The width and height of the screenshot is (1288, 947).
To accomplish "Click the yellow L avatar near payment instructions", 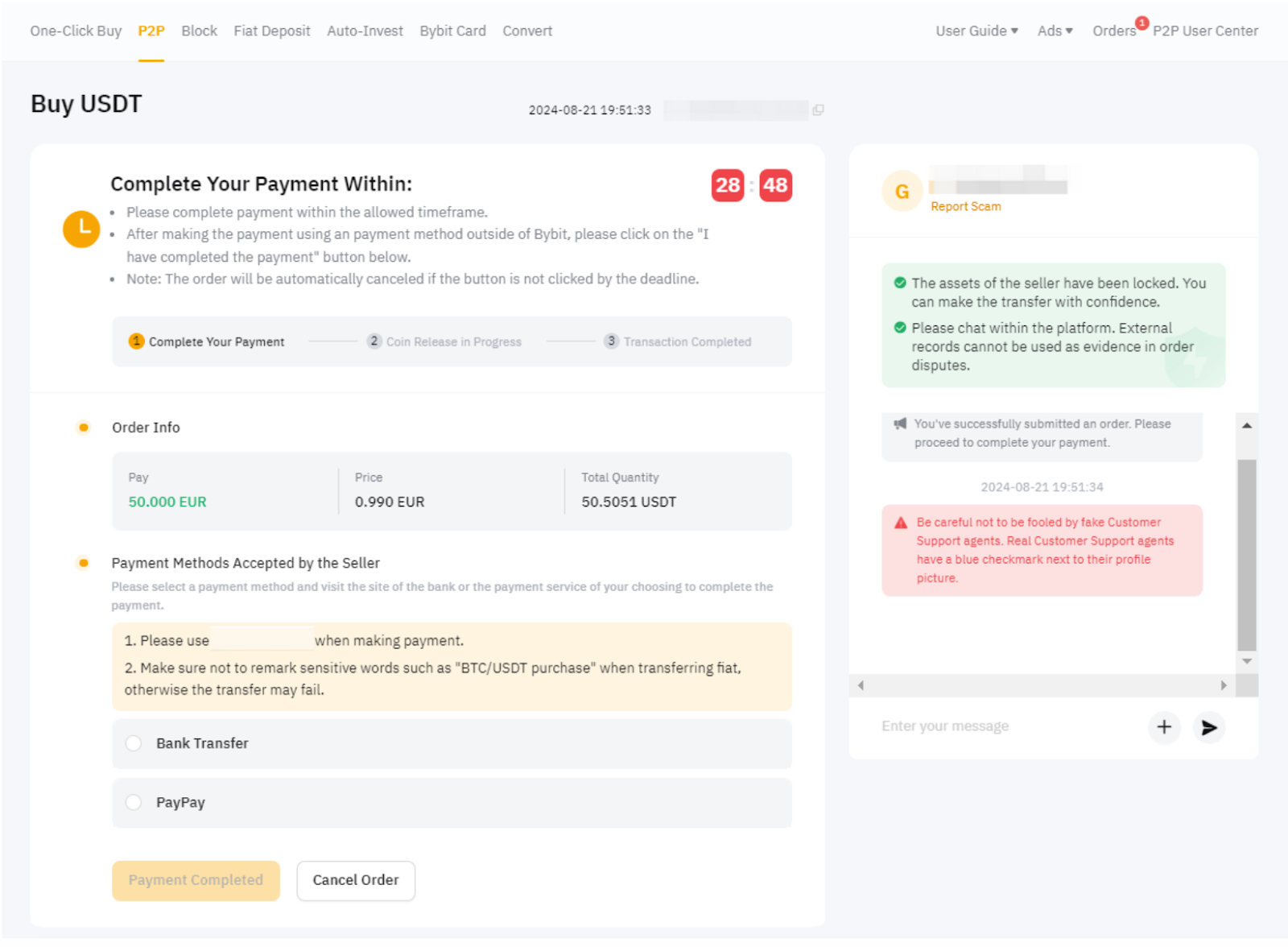I will [x=80, y=229].
